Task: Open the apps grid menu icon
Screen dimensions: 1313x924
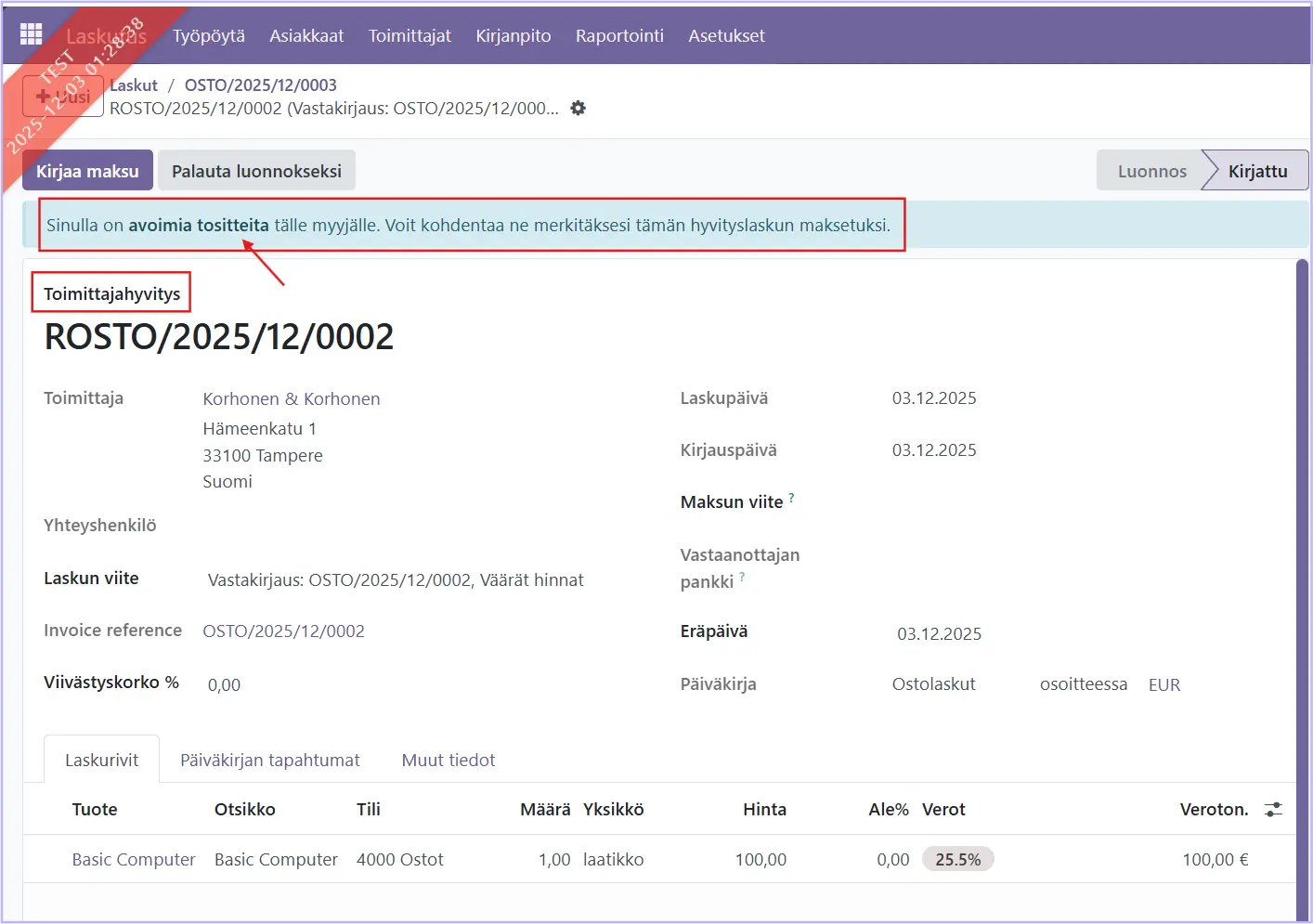Action: click(x=31, y=34)
